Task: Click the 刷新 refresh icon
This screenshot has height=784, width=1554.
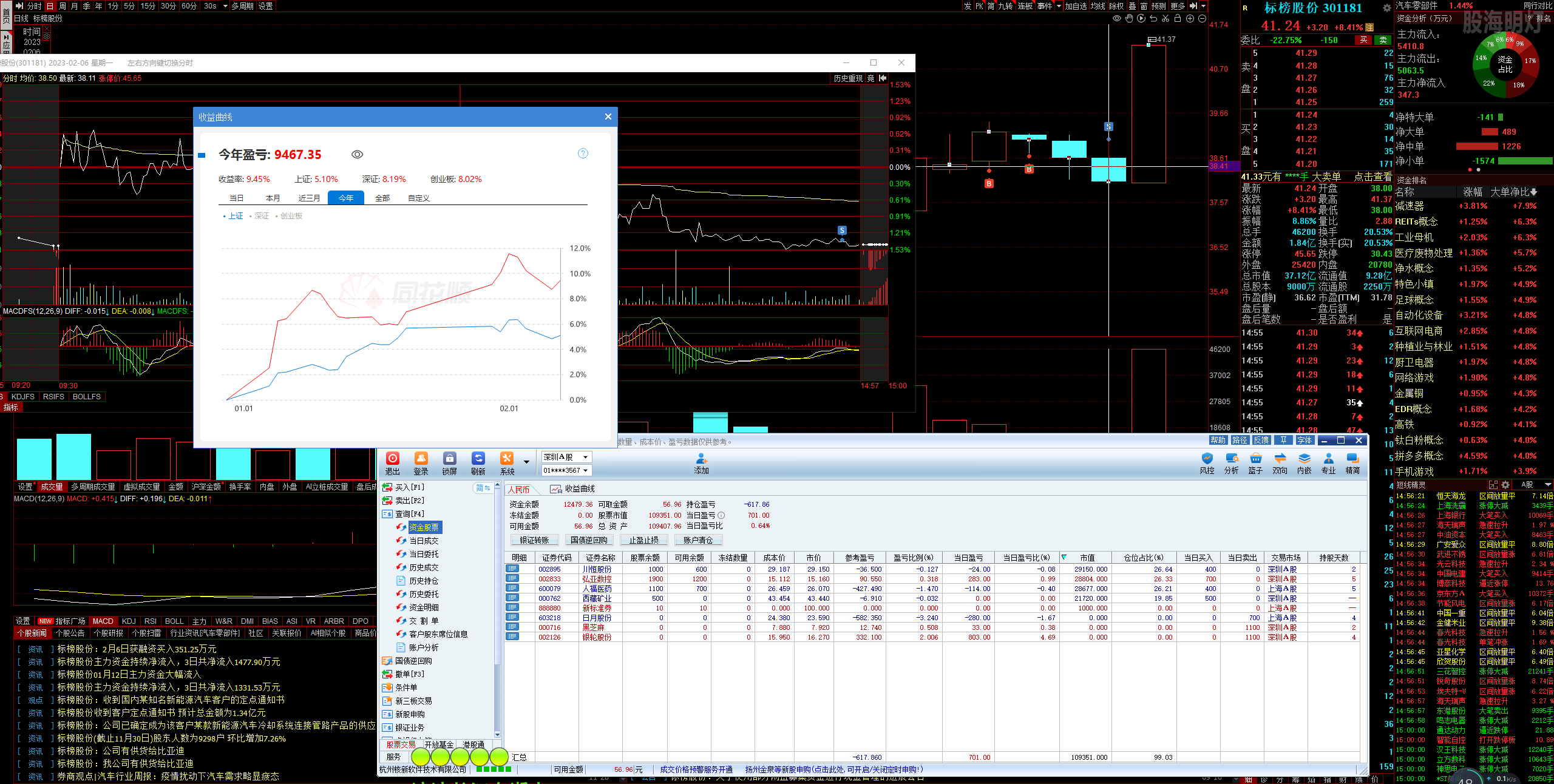Action: [478, 464]
